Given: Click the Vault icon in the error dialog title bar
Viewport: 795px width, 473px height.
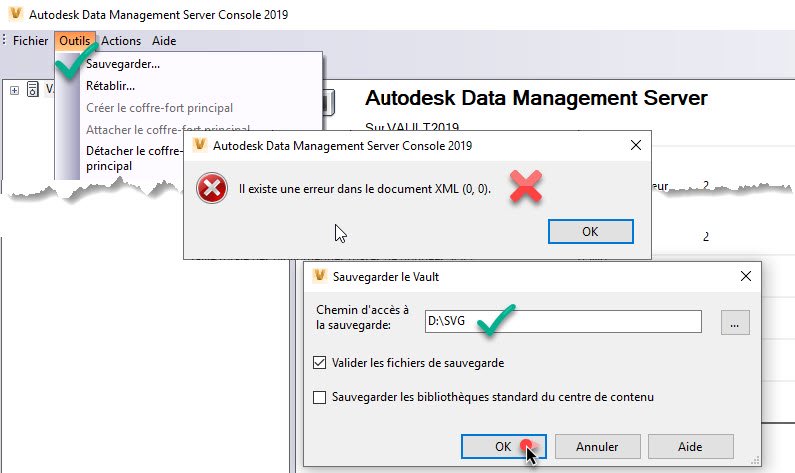Looking at the screenshot, I should [x=200, y=145].
